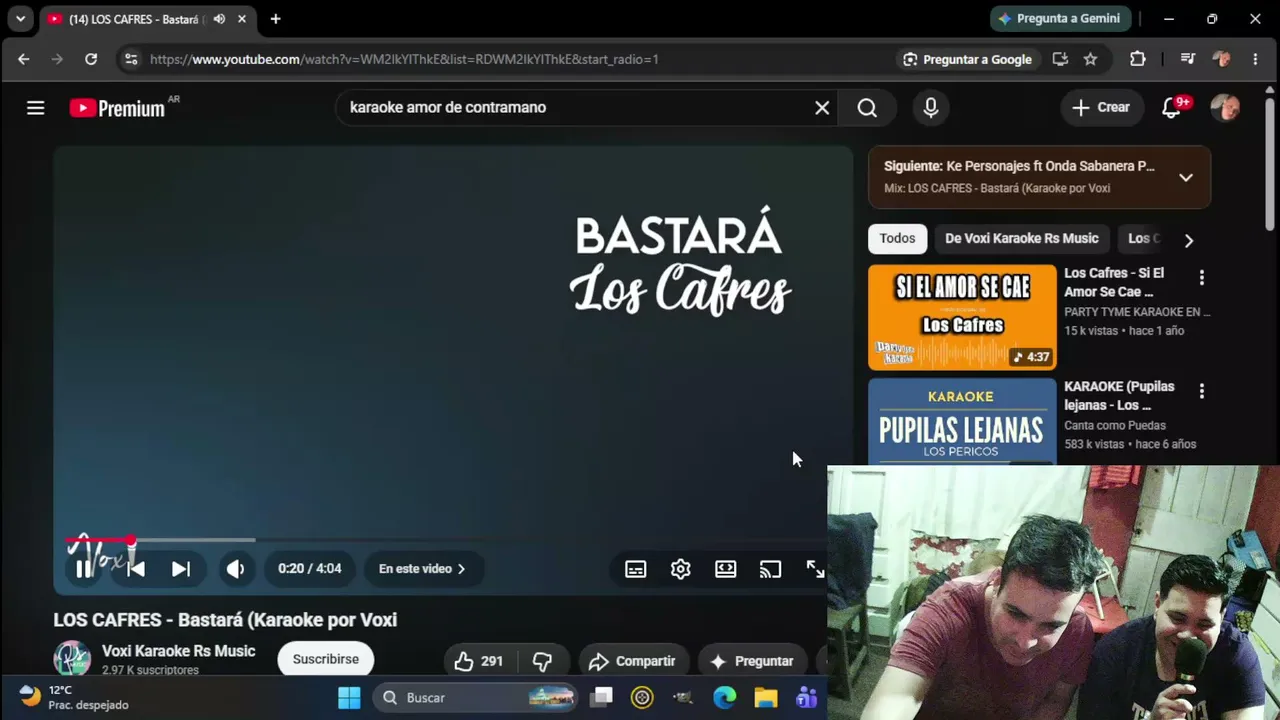The image size is (1280, 720).
Task: Open YouTube notifications bell
Action: [1172, 108]
